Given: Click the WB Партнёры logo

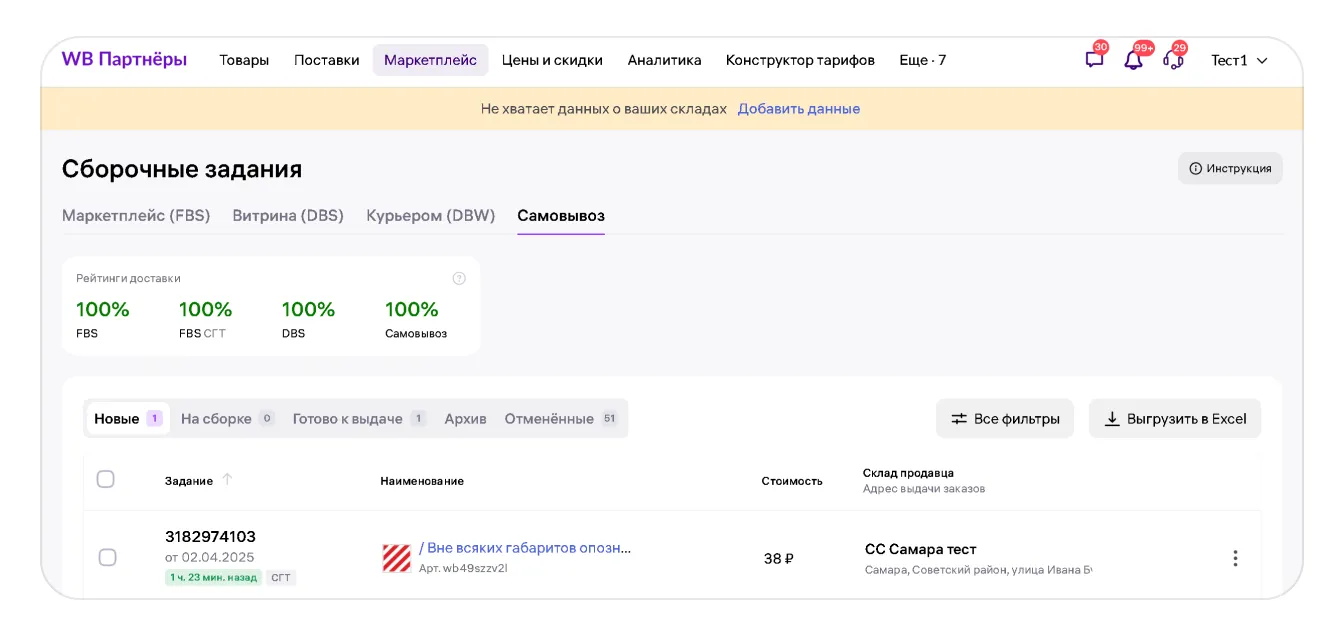Looking at the screenshot, I should coord(124,60).
